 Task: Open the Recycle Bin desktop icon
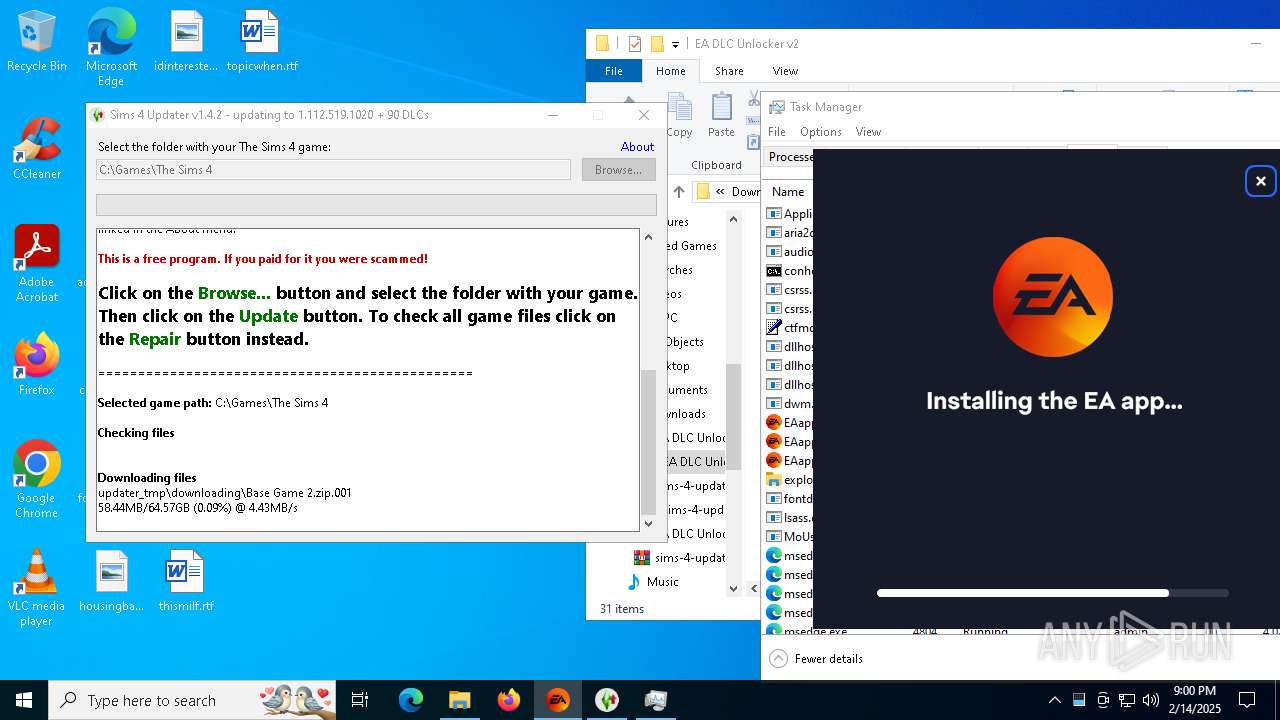click(37, 40)
